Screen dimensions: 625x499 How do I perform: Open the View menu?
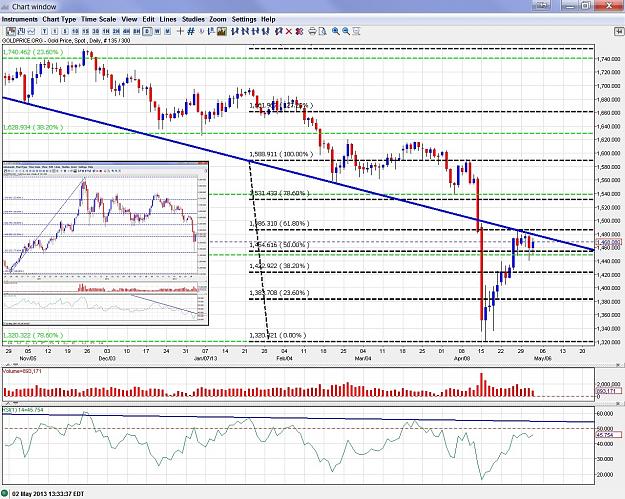point(129,19)
